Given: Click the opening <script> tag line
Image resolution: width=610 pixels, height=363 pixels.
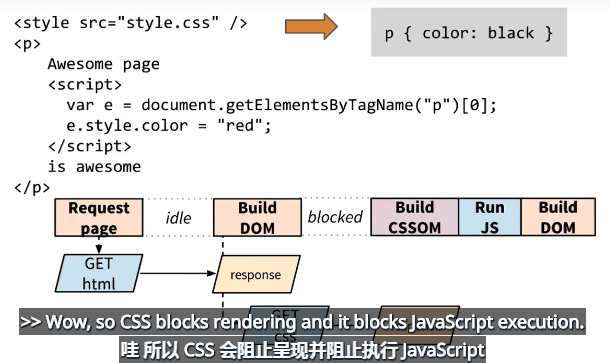Looking at the screenshot, I should coord(85,85).
